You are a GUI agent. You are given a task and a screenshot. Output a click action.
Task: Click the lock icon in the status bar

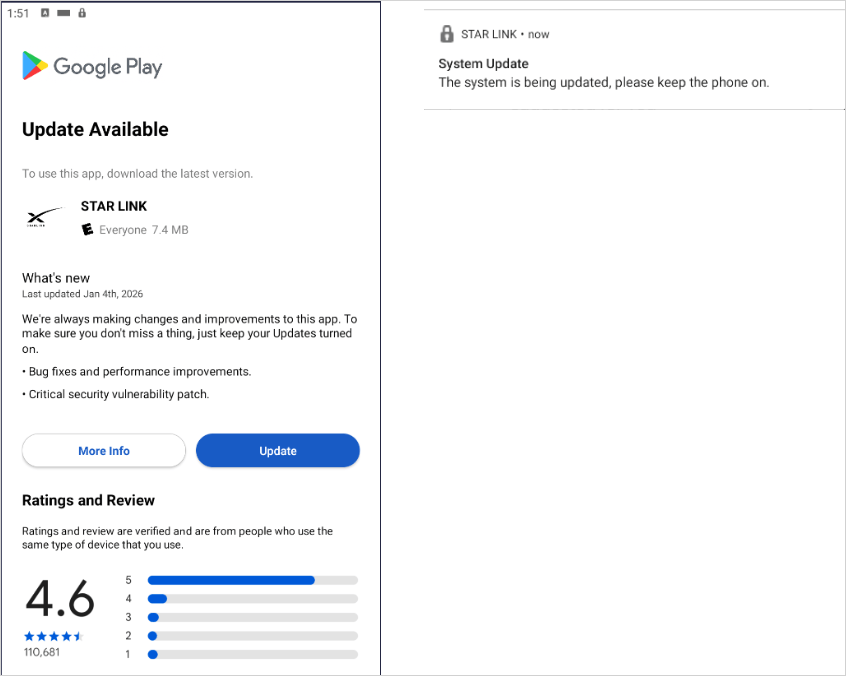80,13
